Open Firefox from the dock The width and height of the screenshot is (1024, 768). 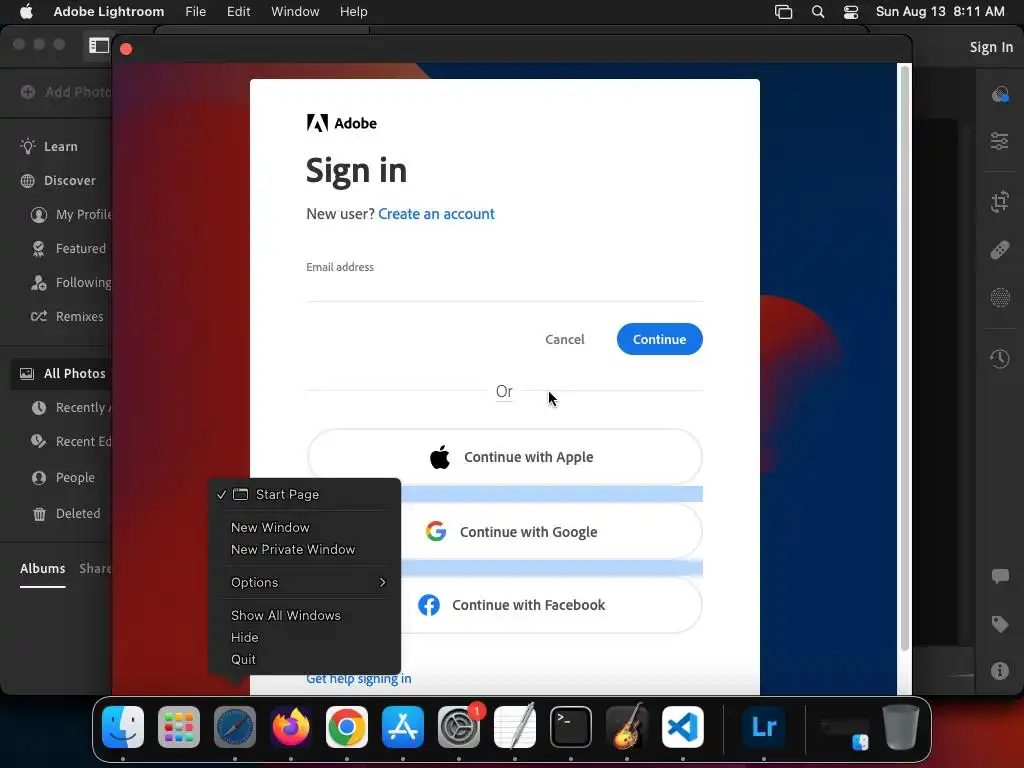click(291, 727)
